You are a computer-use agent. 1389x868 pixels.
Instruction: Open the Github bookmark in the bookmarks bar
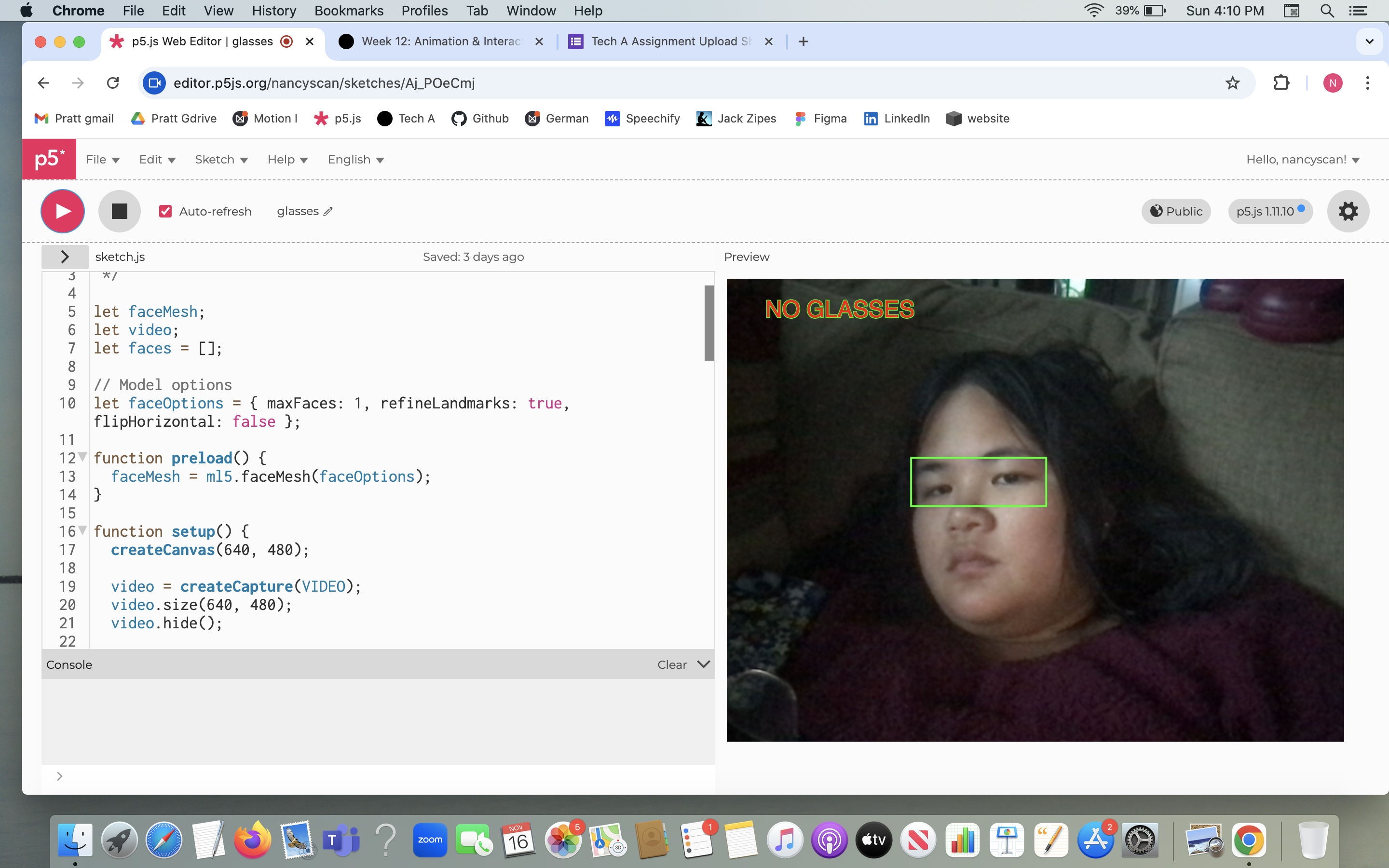pos(480,118)
